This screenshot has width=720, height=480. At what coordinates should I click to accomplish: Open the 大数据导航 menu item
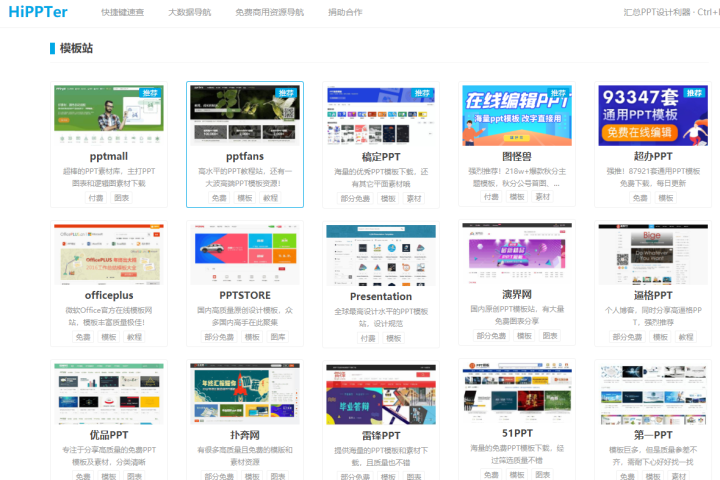click(x=190, y=12)
